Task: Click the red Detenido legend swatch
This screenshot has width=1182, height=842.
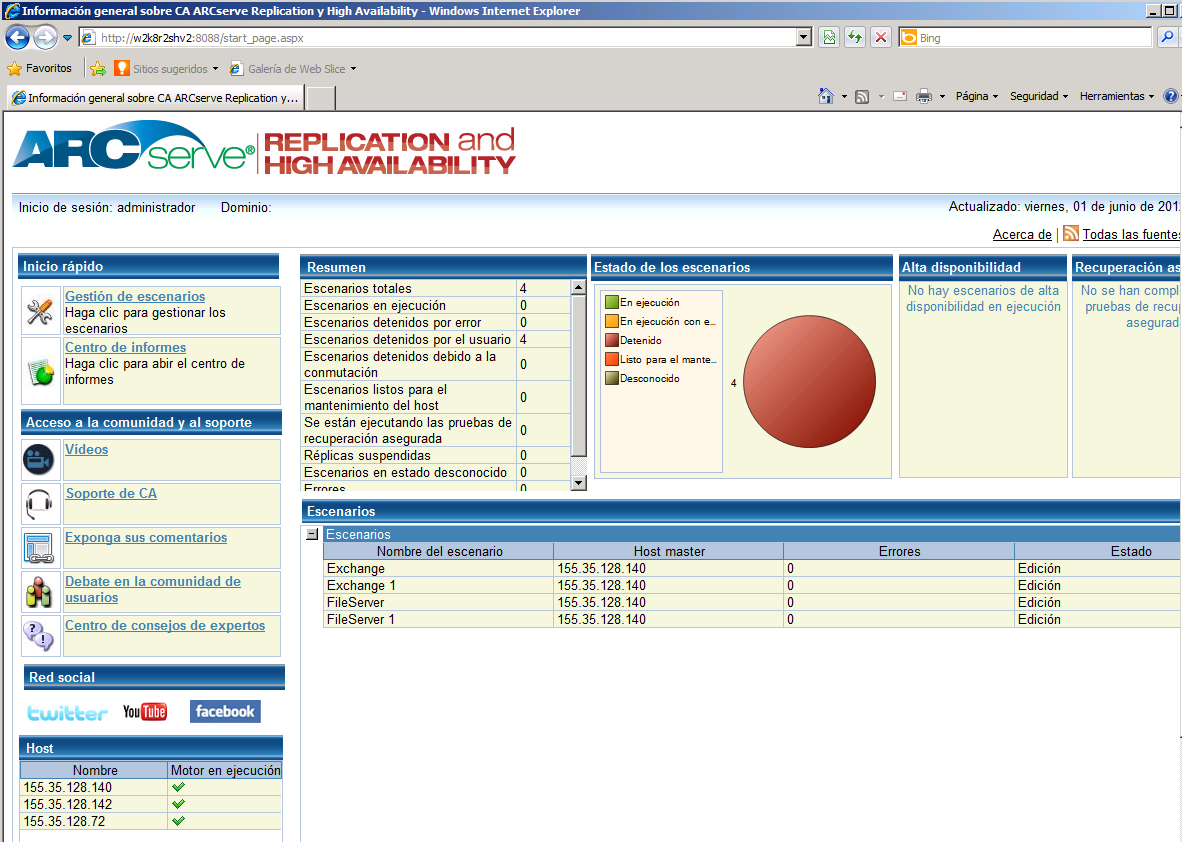Action: (x=611, y=340)
